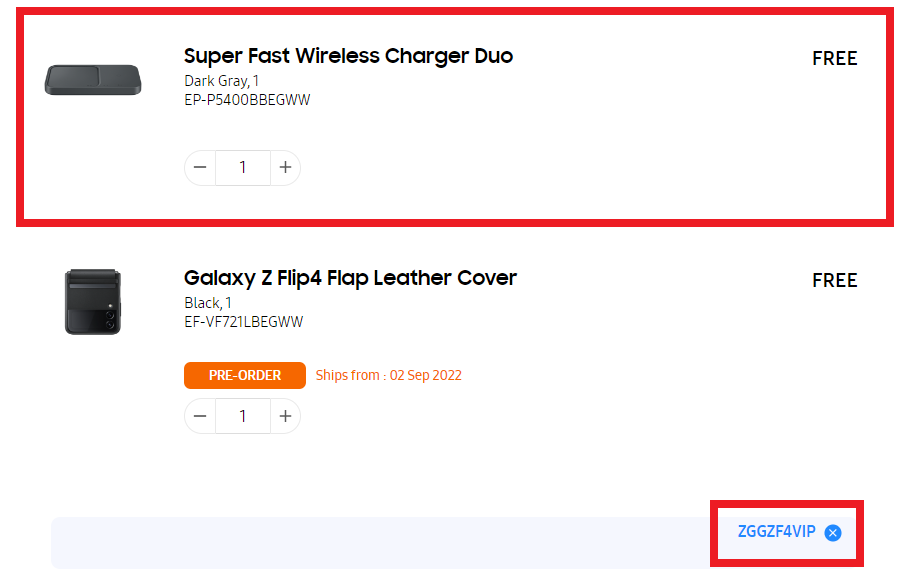The width and height of the screenshot is (909, 583).
Task: Open the Wireless Charger Duo product image
Action: click(93, 80)
